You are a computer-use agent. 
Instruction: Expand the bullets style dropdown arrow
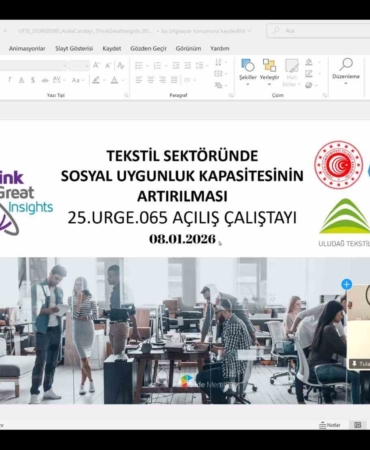(x=147, y=66)
